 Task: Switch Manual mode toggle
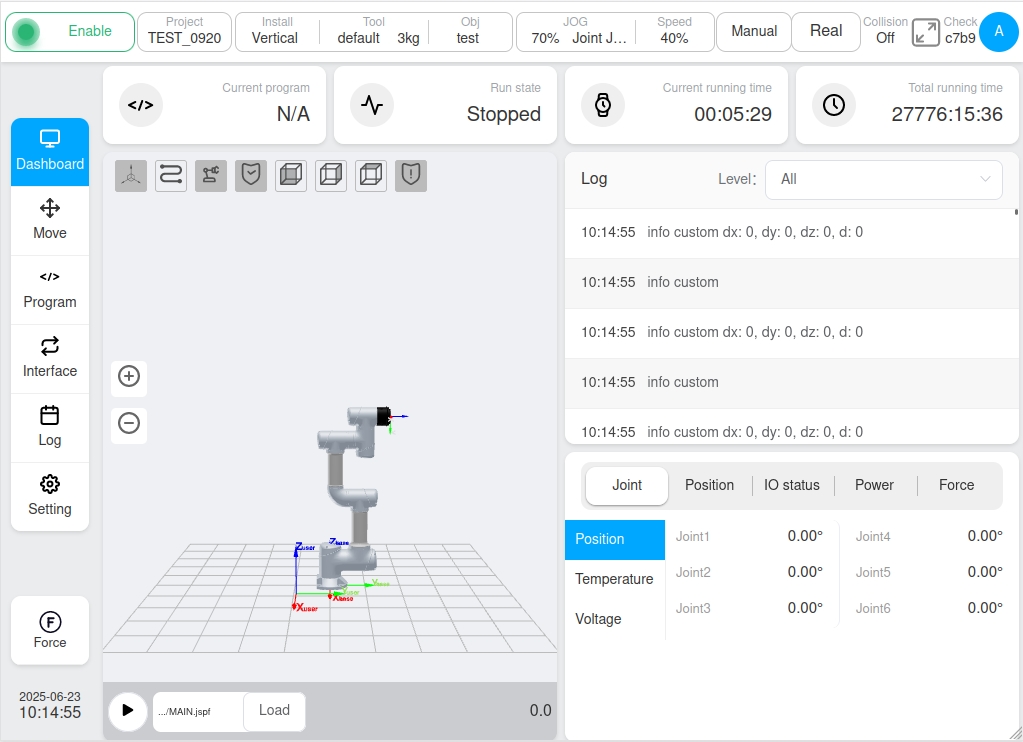754,31
